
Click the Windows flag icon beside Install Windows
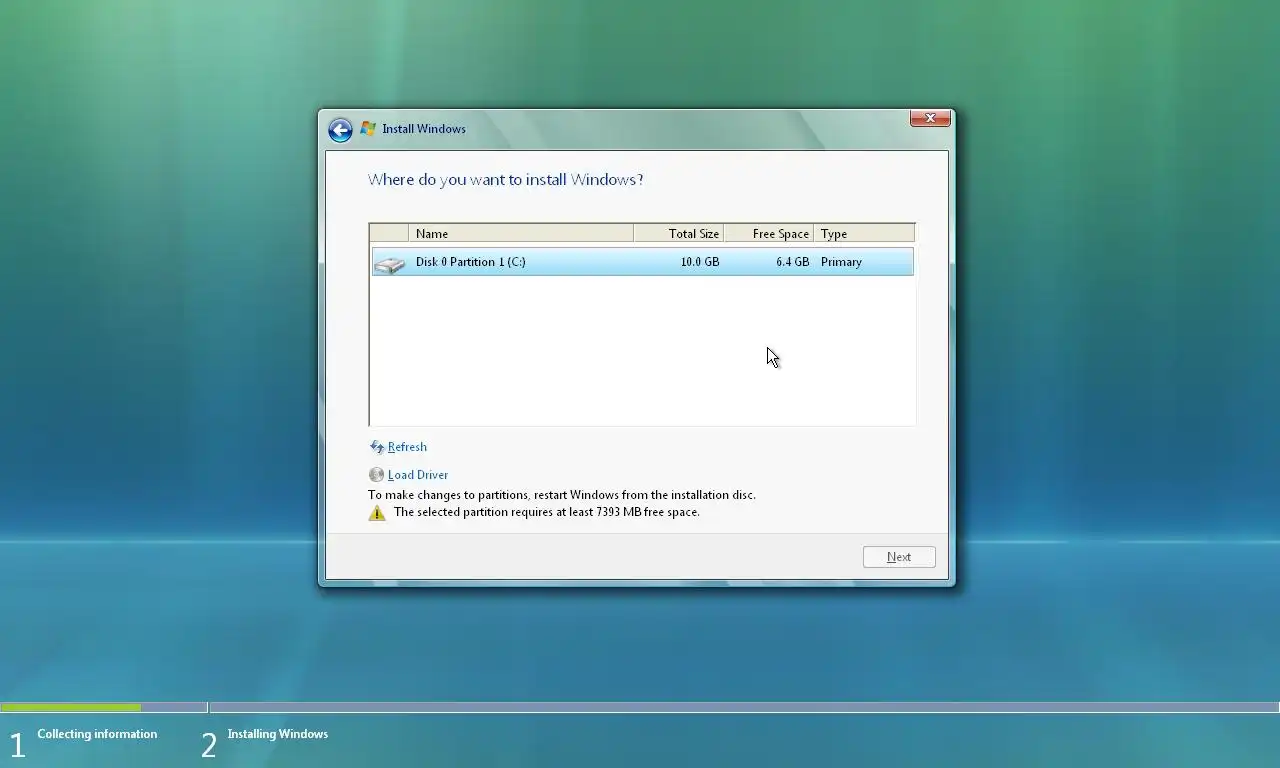[368, 129]
